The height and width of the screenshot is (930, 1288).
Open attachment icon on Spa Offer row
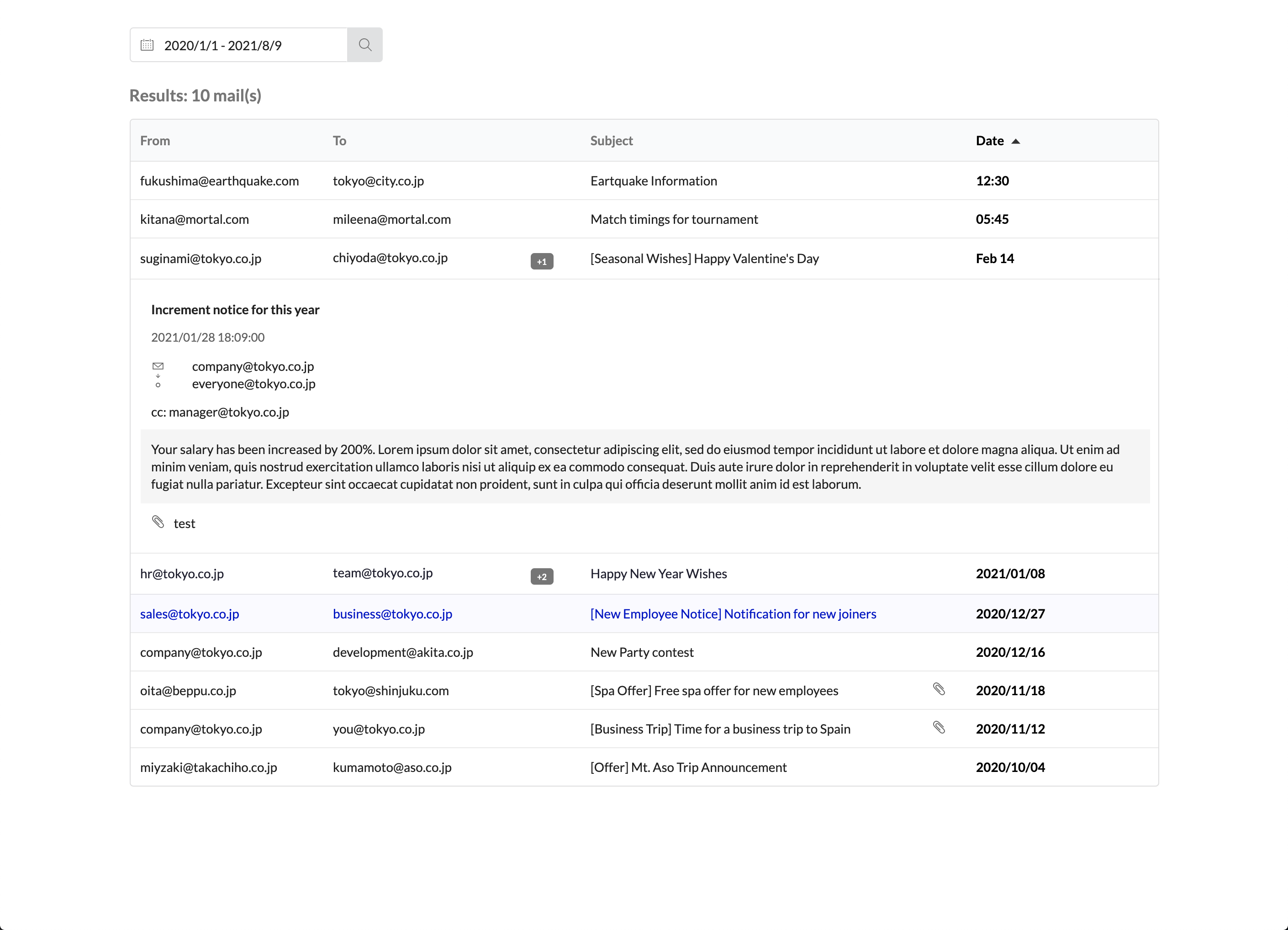939,689
